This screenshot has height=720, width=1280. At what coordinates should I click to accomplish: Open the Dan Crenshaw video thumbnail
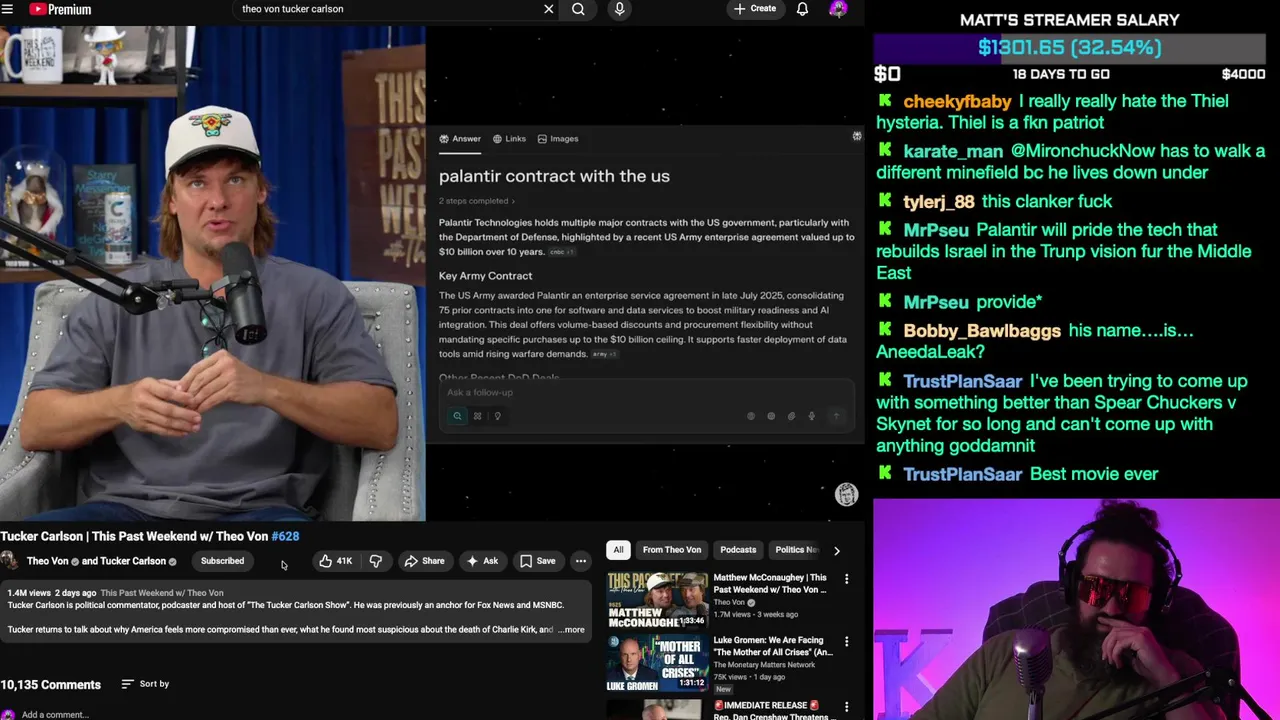[x=657, y=709]
